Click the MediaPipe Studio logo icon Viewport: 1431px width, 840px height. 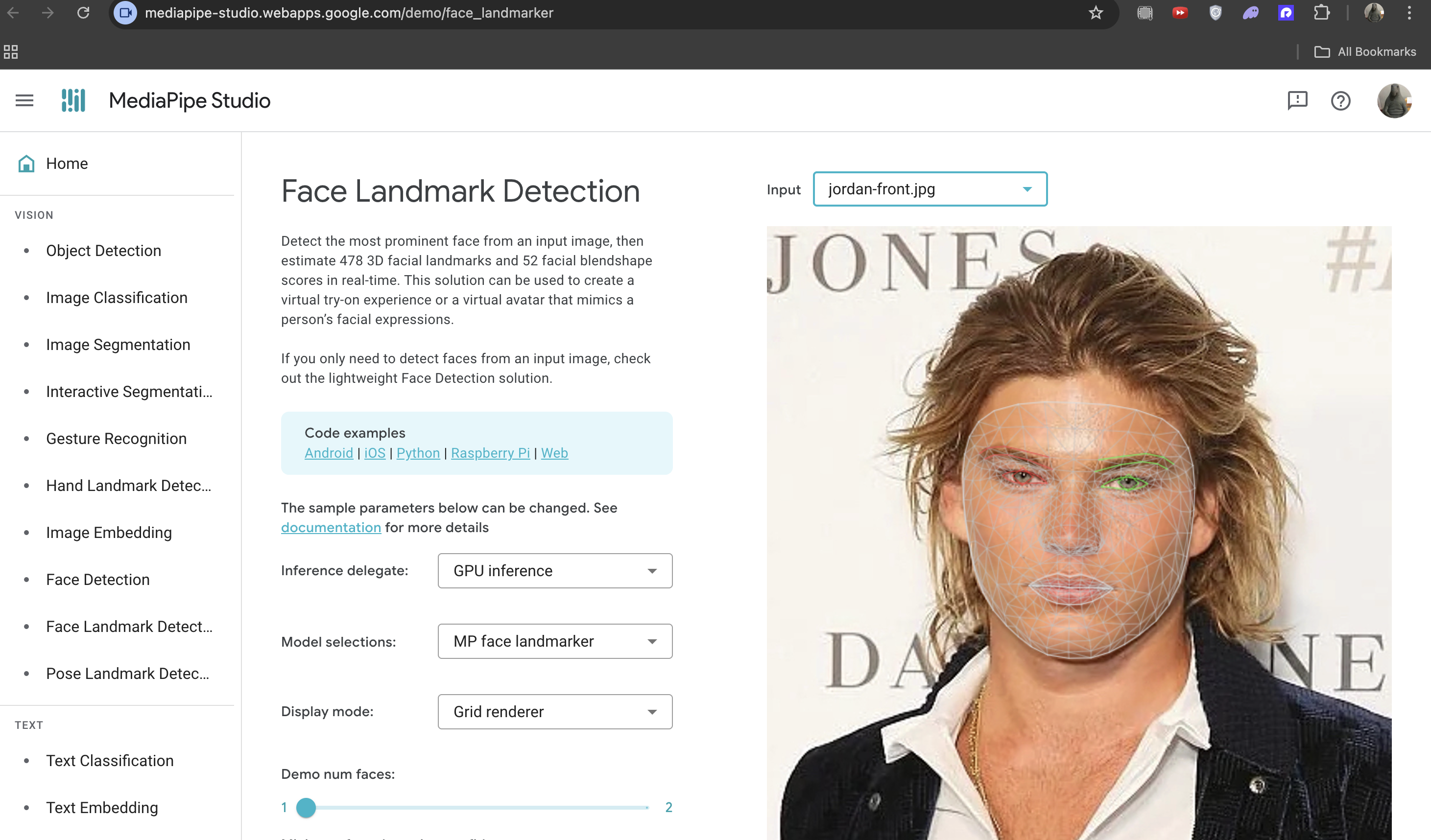tap(73, 100)
